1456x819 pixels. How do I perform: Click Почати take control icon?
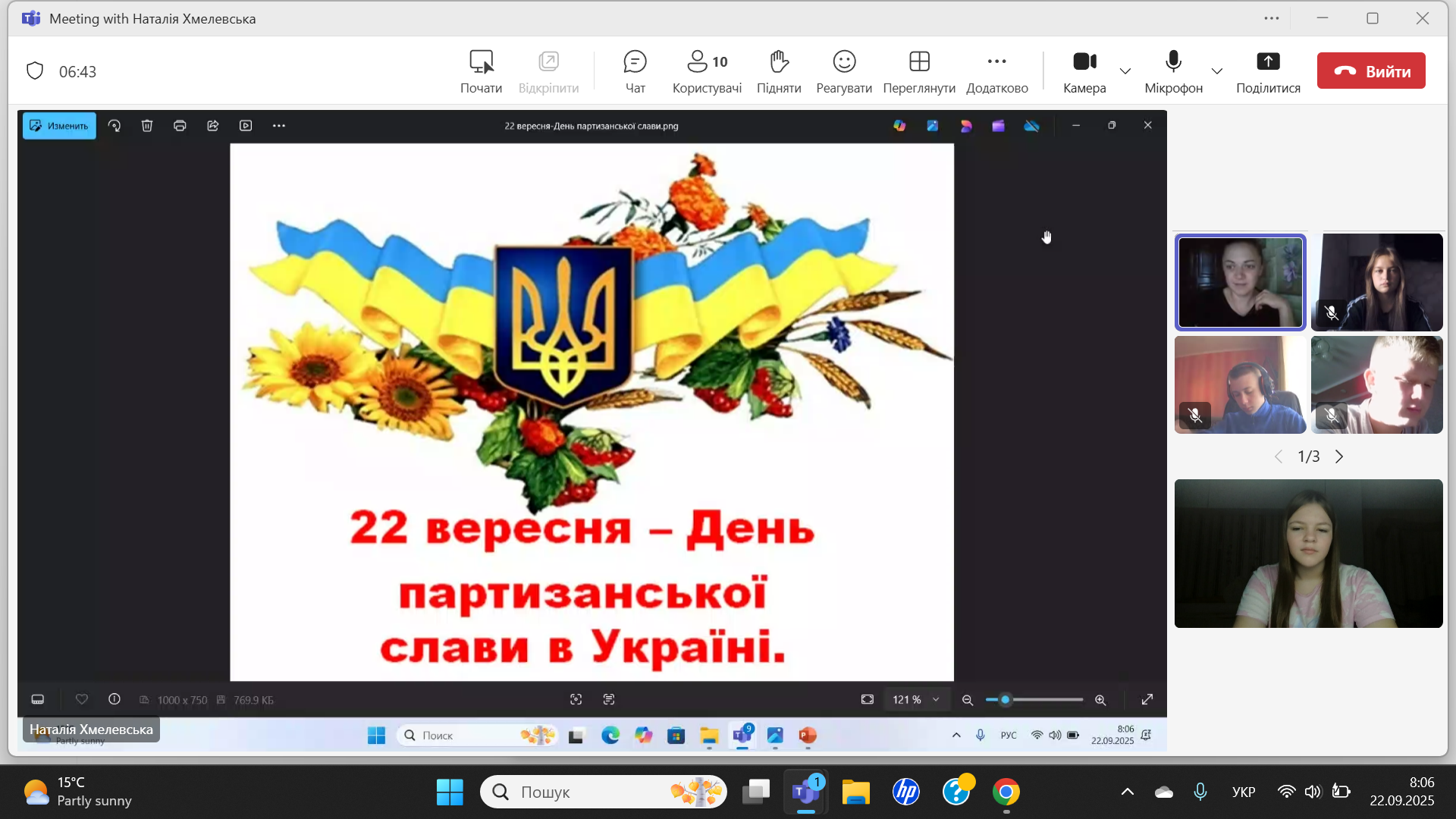coord(481,71)
